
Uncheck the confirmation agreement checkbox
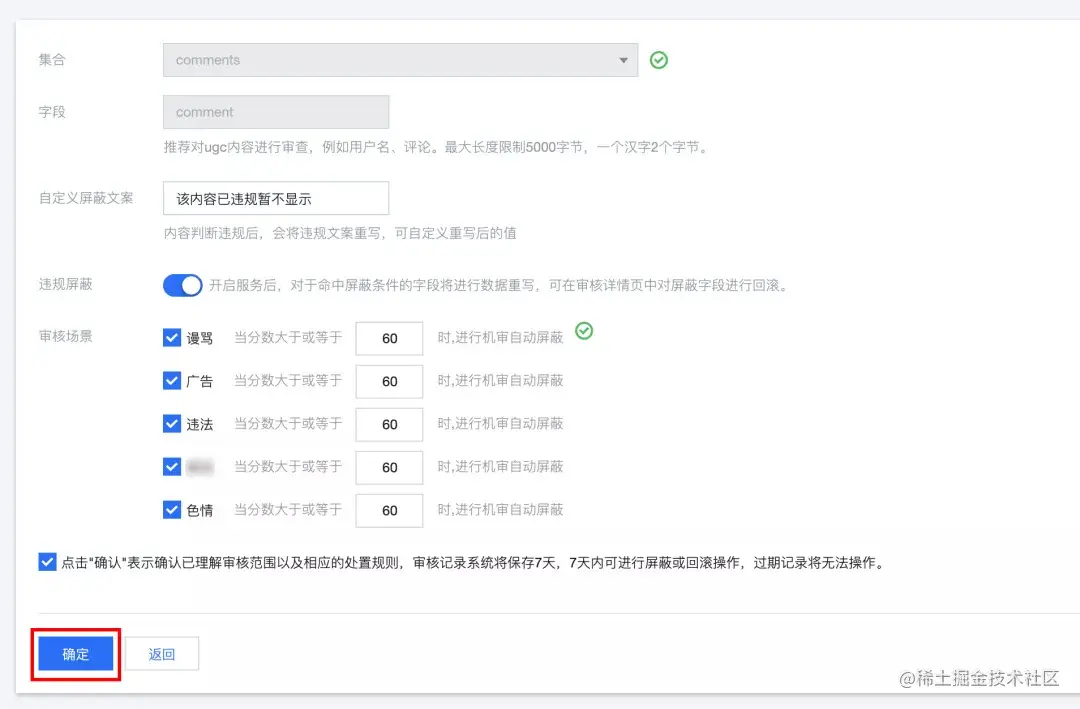pos(46,561)
